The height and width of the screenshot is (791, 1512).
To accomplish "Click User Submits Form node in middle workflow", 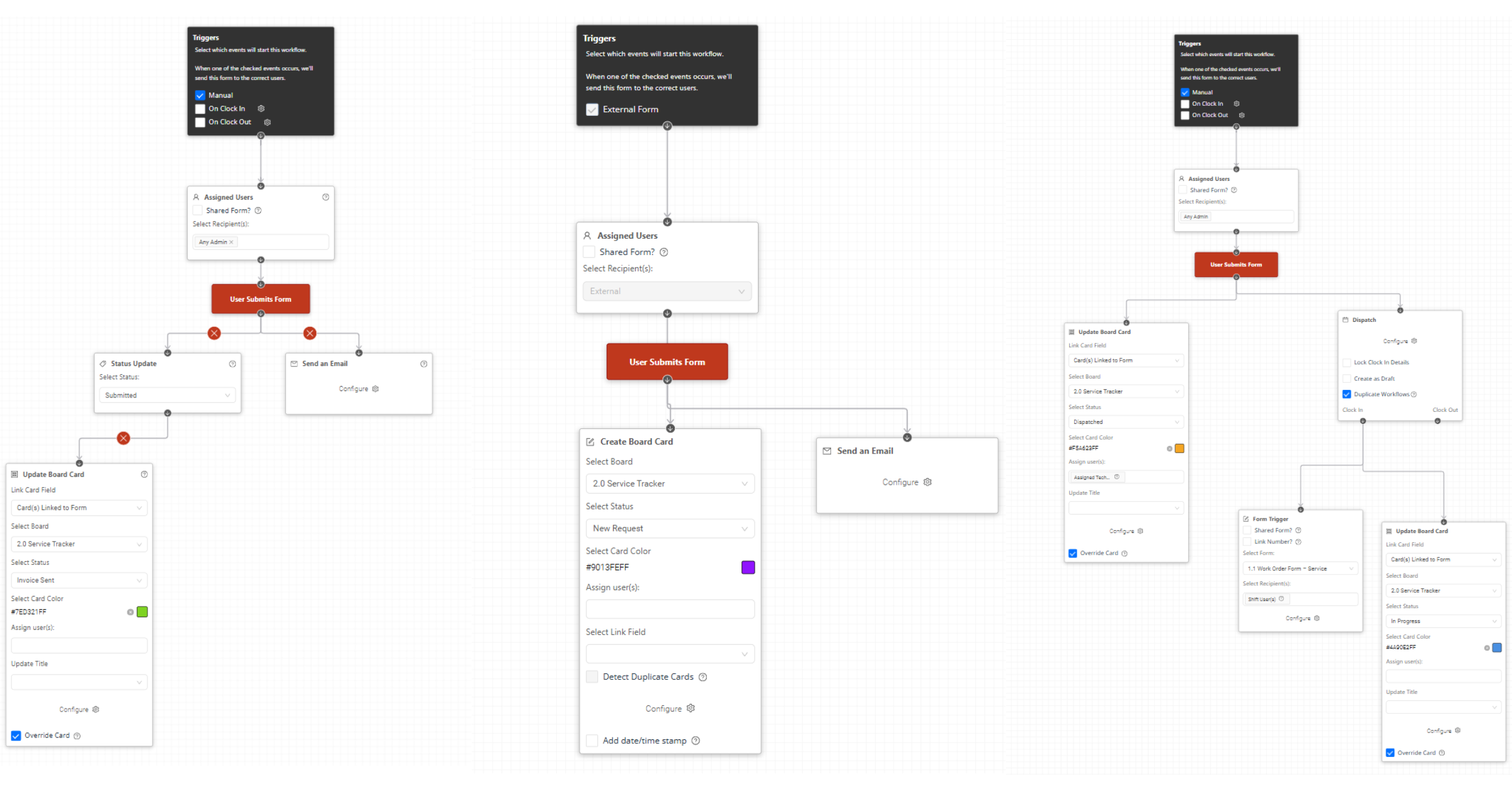I will coord(667,362).
